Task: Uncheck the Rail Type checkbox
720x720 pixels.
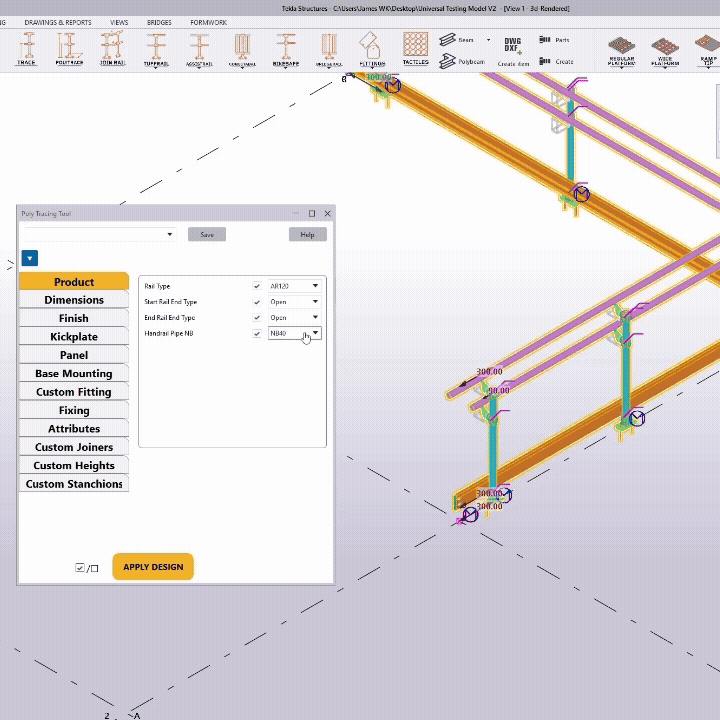Action: [x=257, y=286]
